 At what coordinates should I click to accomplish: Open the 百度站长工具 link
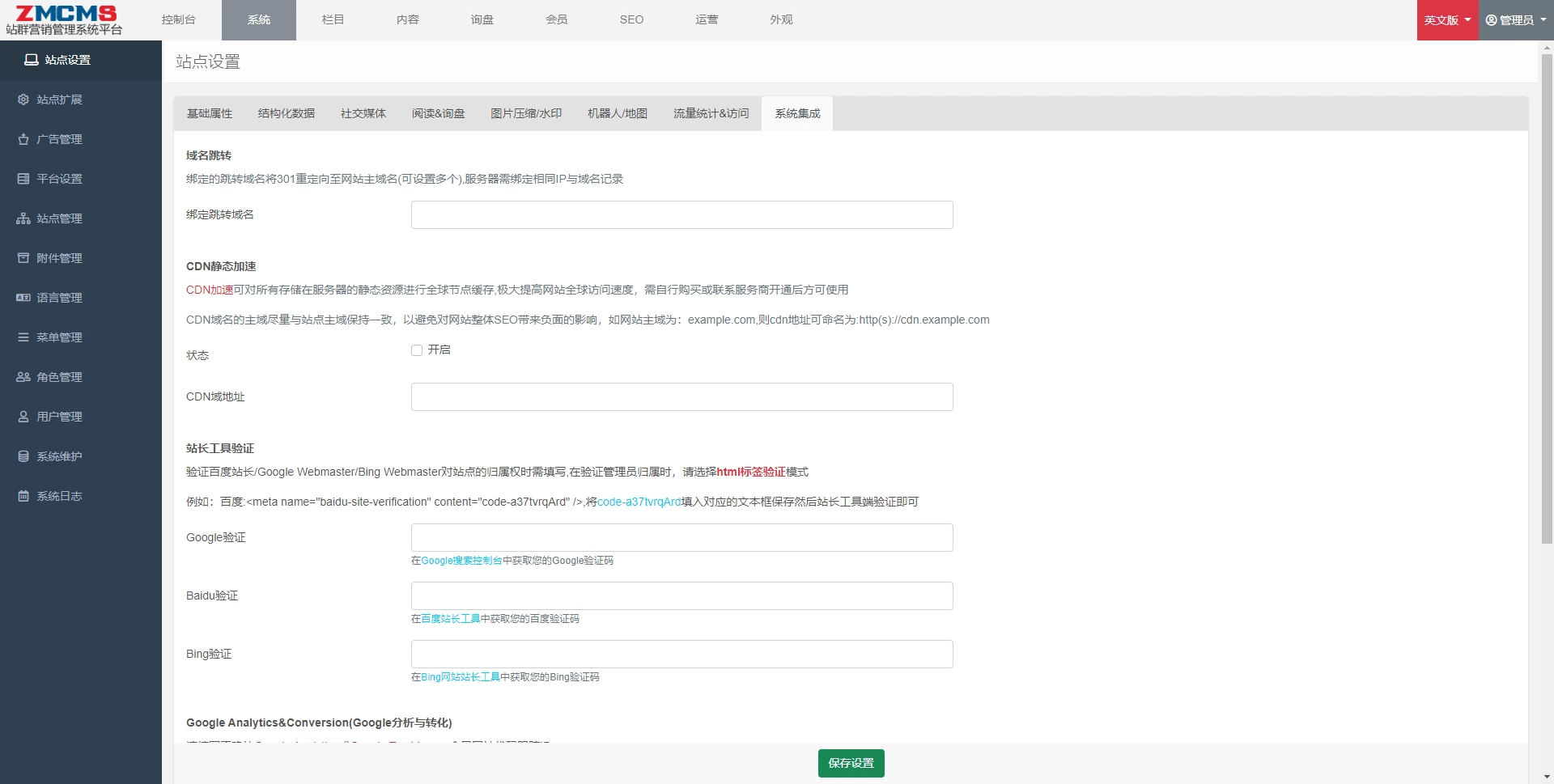click(451, 619)
